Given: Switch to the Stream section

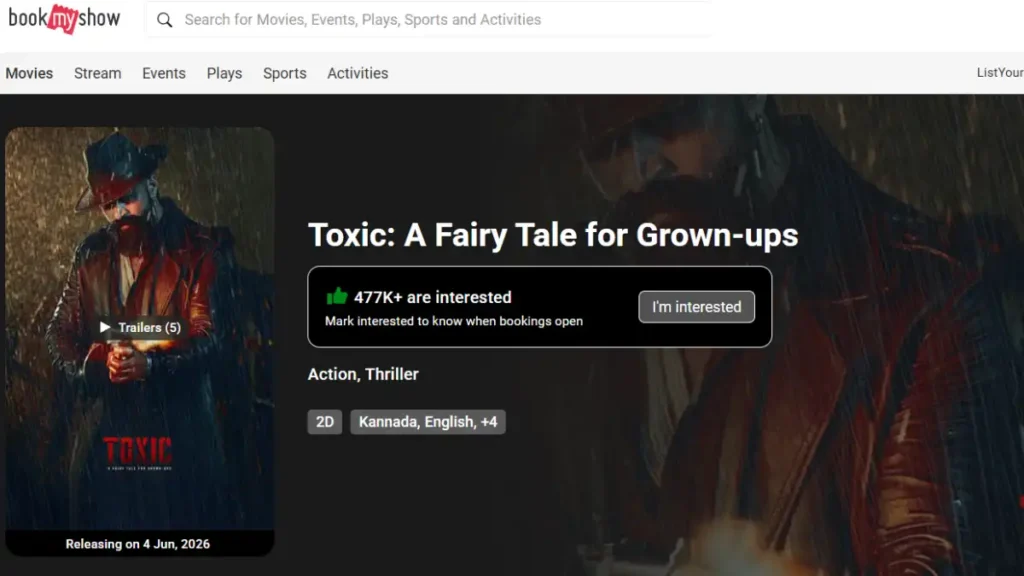Looking at the screenshot, I should [x=97, y=73].
